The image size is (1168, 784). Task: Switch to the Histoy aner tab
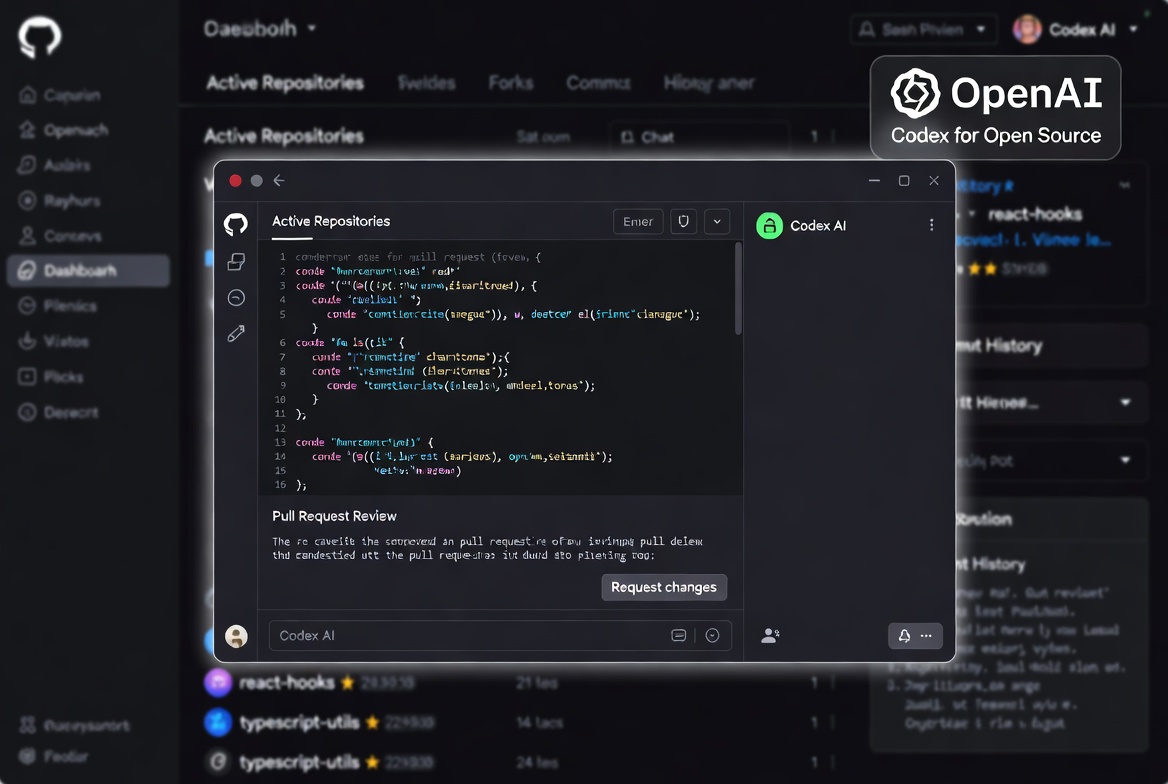[x=708, y=83]
